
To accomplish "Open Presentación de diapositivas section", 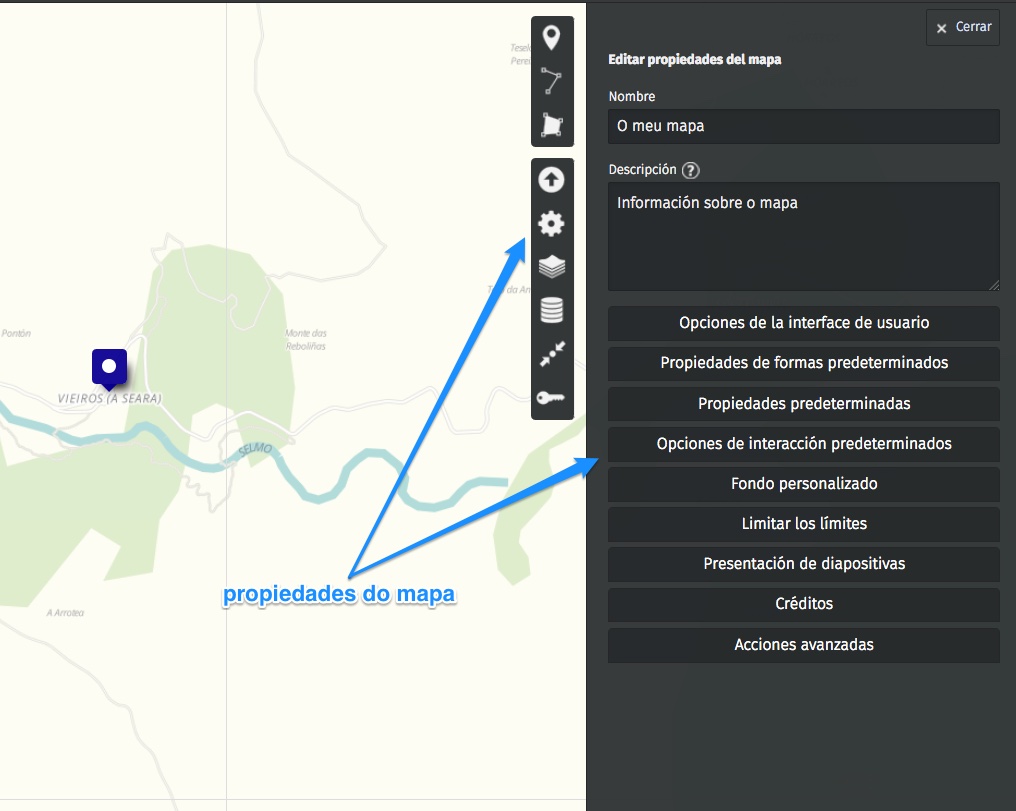I will 803,564.
